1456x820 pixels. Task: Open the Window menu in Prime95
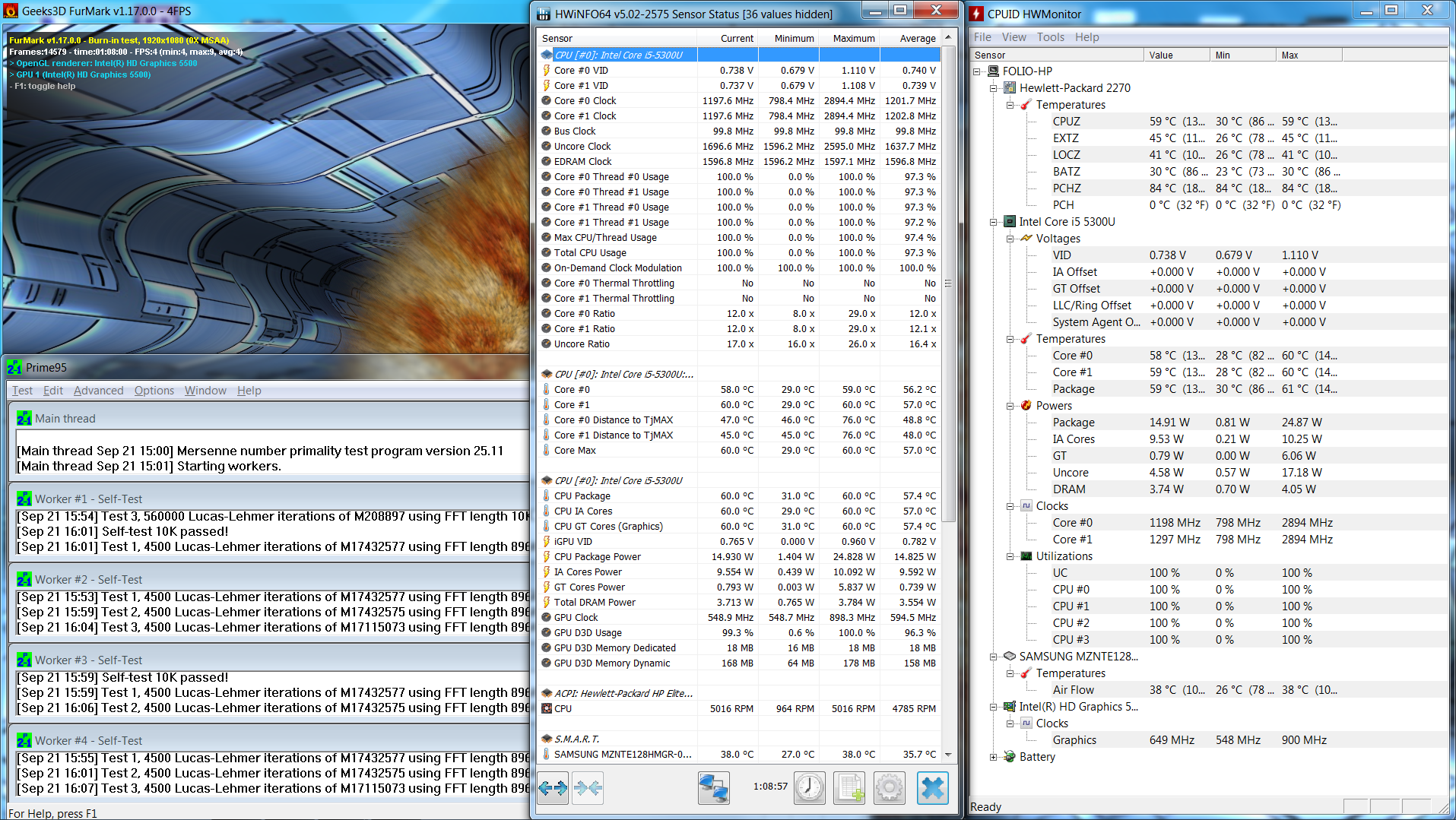[205, 391]
